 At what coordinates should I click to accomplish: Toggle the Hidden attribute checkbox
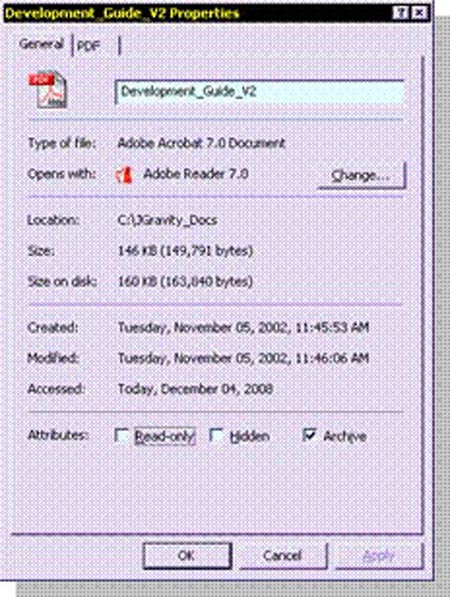[x=216, y=436]
